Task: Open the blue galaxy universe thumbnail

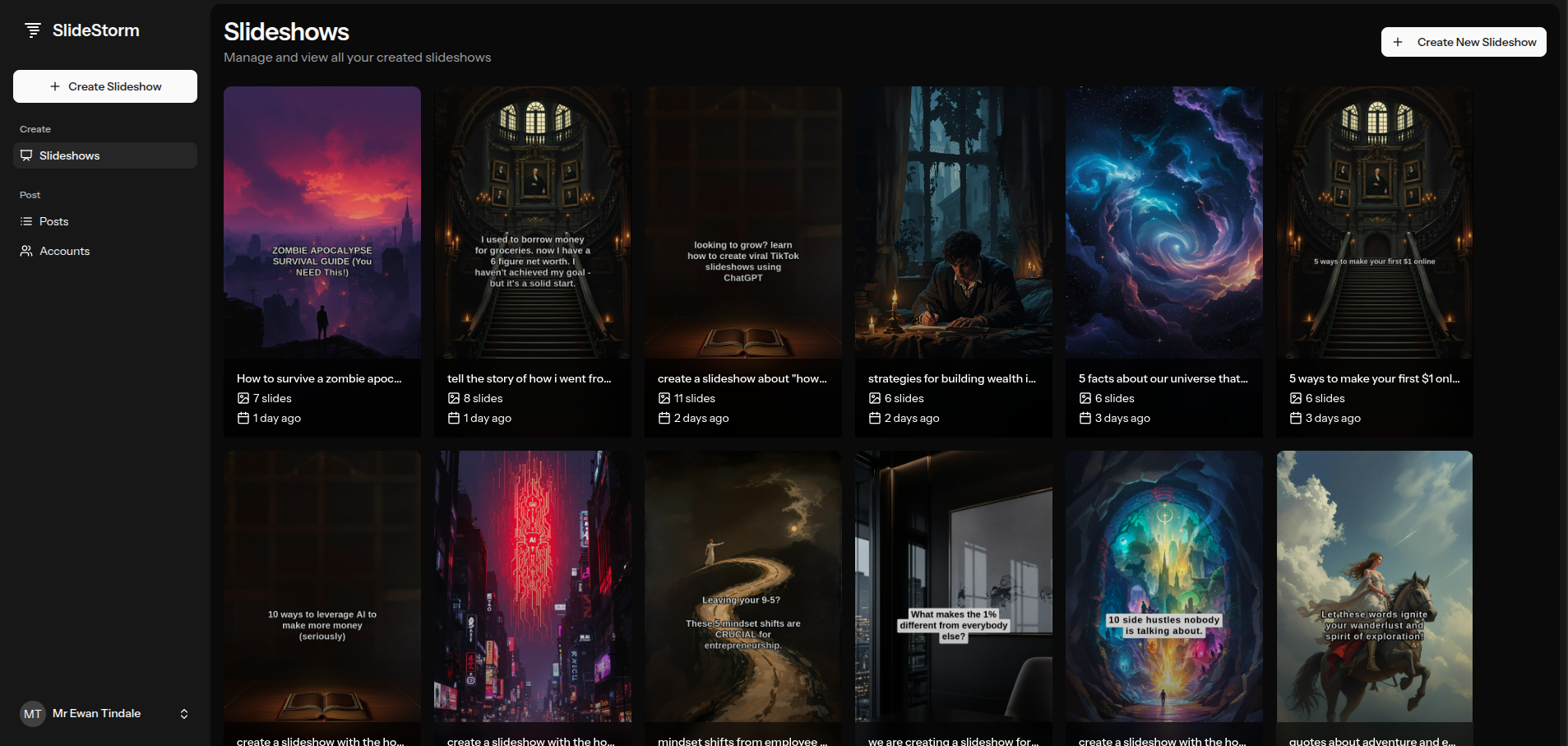Action: coord(1164,222)
